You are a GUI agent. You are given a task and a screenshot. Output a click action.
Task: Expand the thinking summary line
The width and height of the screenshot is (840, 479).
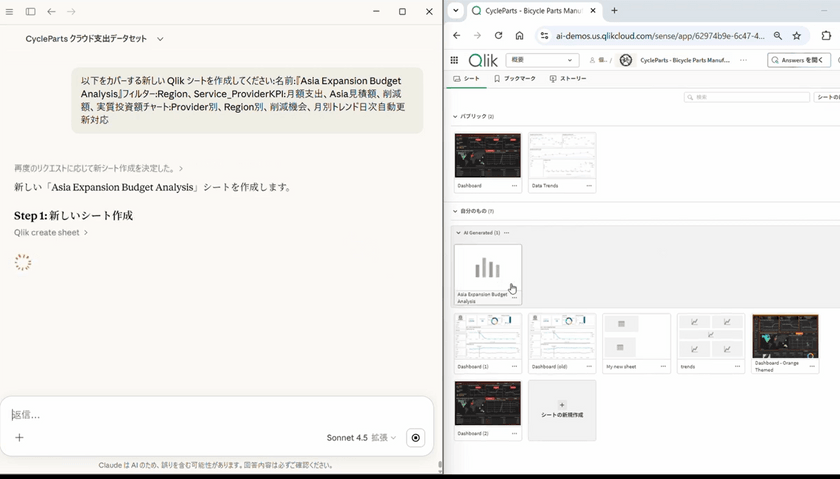pyautogui.click(x=99, y=168)
